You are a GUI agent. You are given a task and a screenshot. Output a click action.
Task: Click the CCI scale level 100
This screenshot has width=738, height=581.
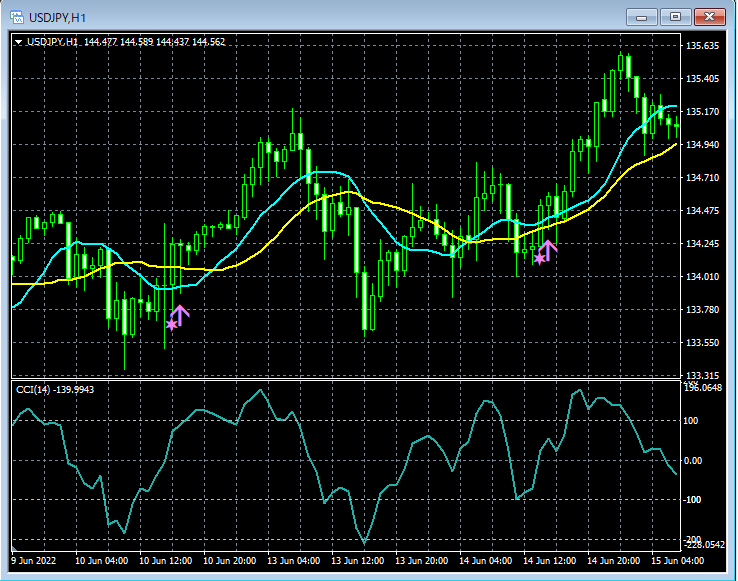(690, 420)
